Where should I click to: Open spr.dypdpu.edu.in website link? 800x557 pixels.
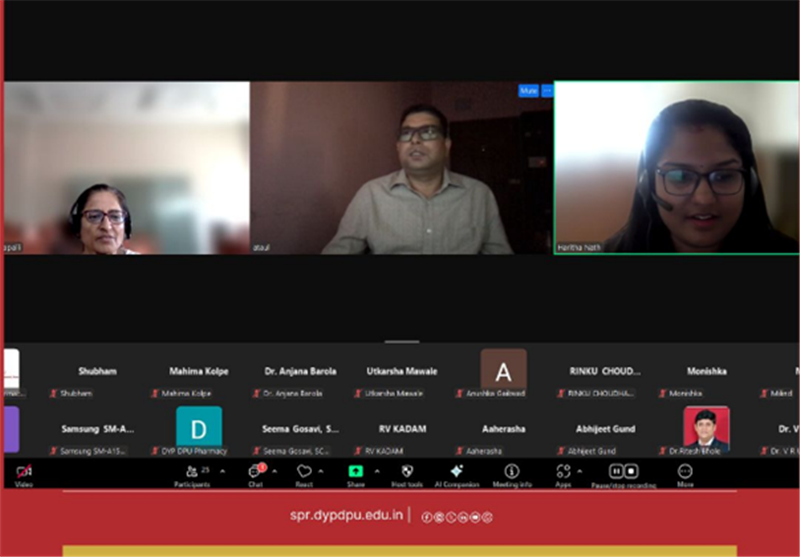346,516
